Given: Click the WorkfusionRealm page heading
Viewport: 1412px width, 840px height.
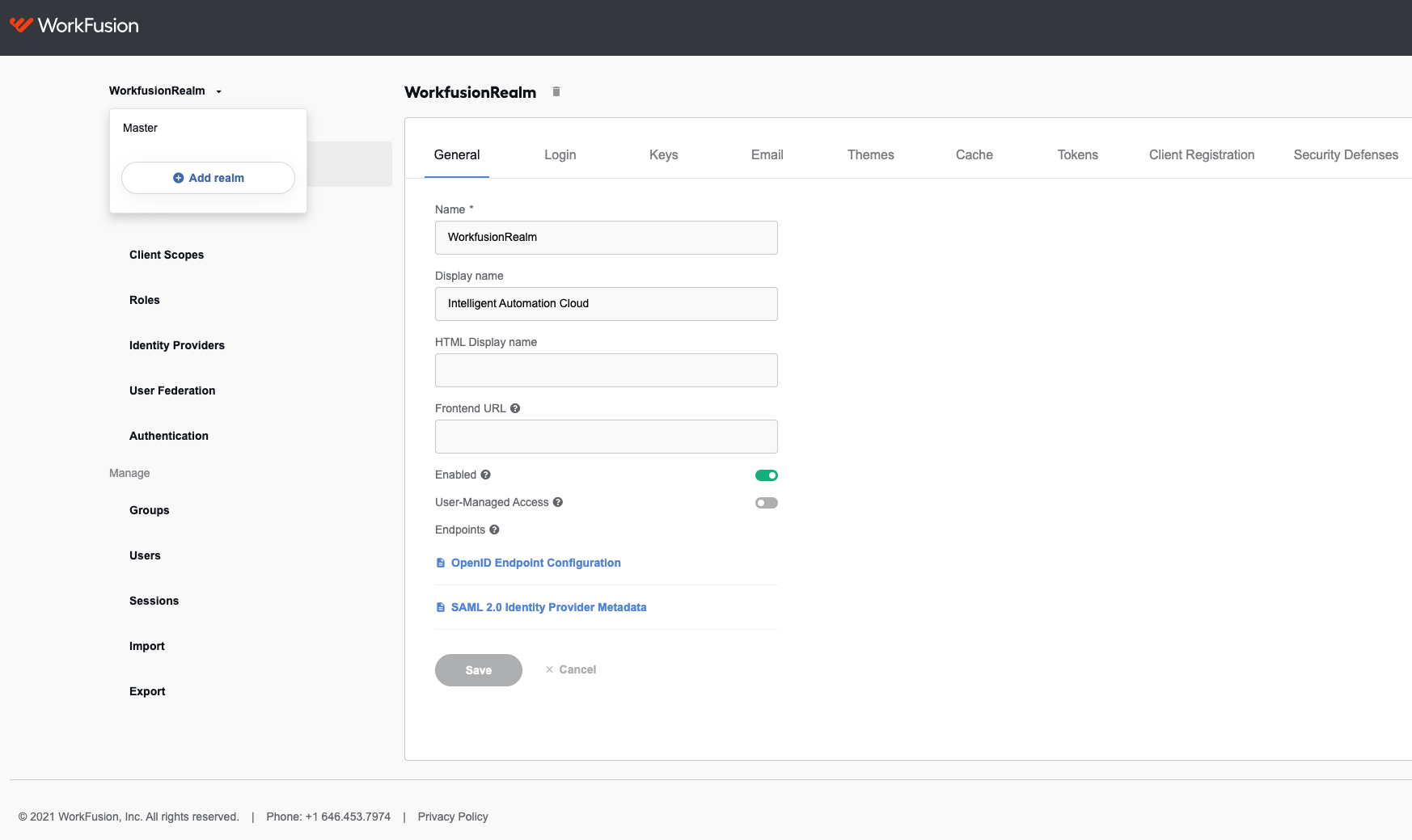Looking at the screenshot, I should pos(471,92).
